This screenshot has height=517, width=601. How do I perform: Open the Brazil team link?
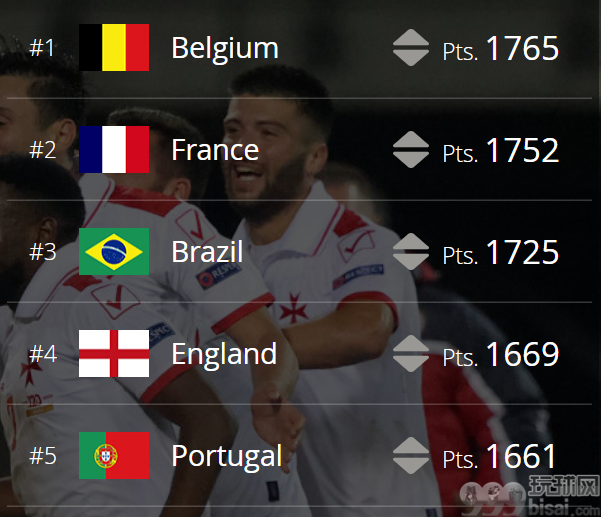207,251
